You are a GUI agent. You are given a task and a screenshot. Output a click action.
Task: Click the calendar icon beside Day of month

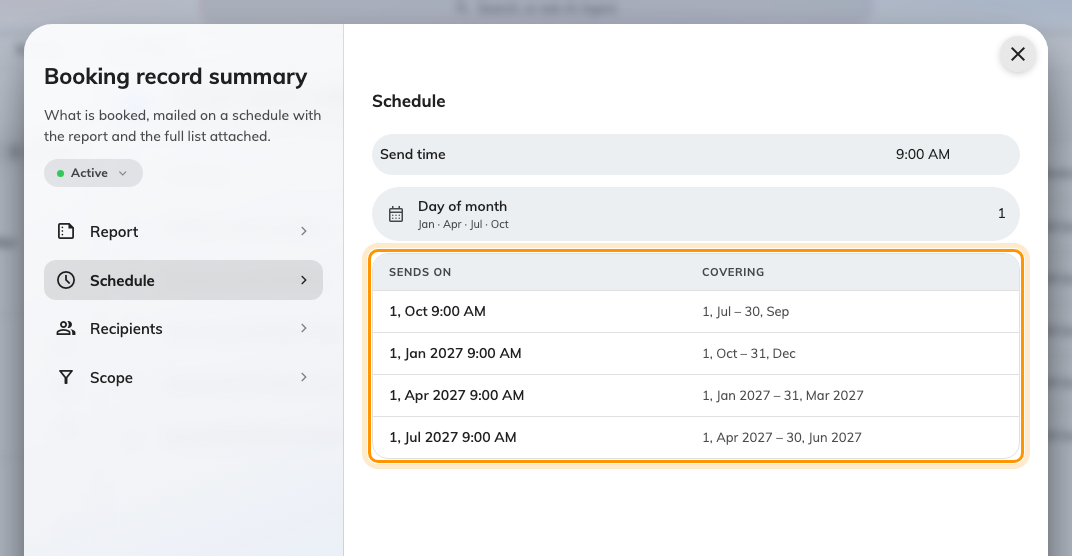396,214
